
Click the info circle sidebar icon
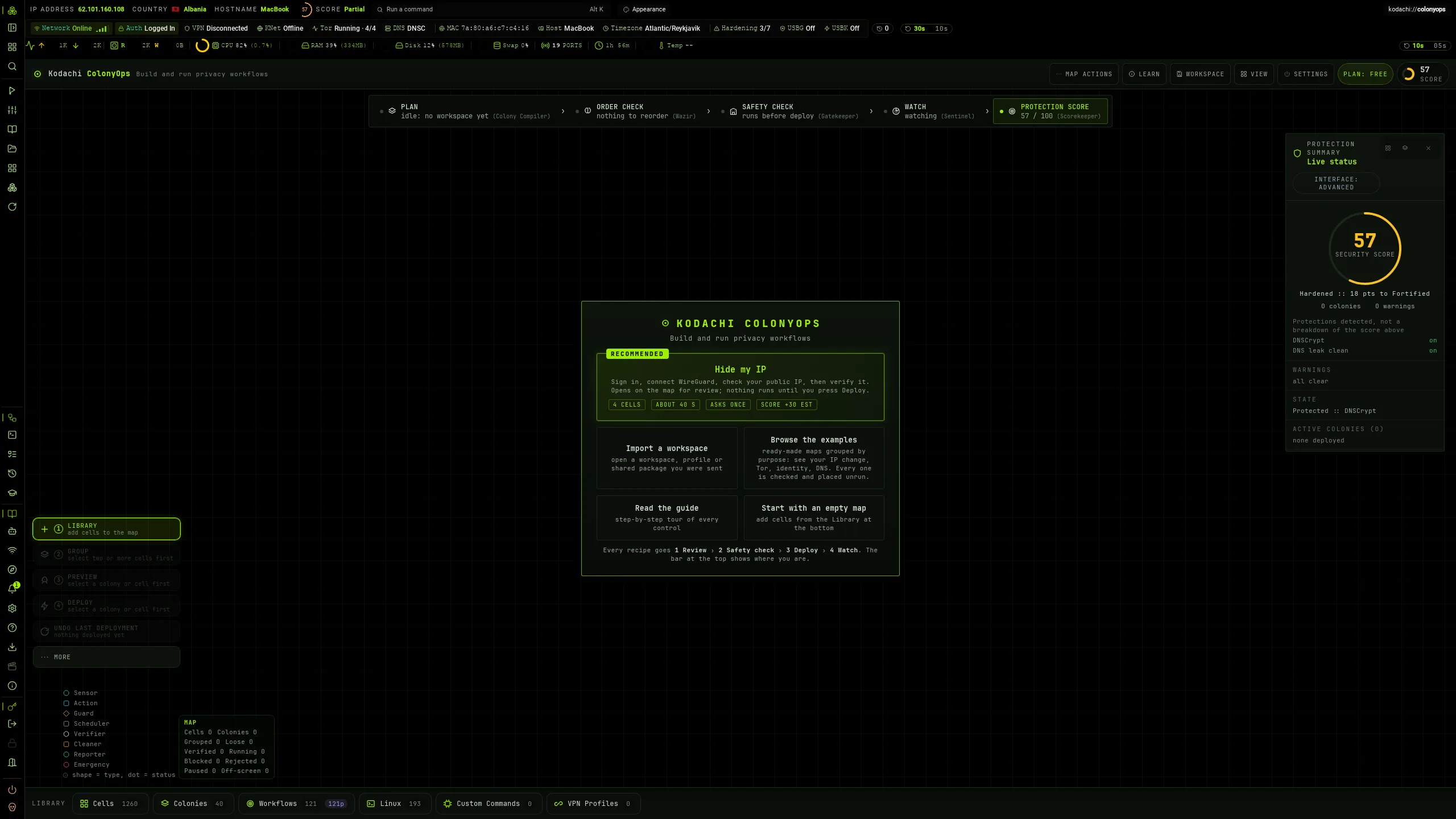coord(12,686)
